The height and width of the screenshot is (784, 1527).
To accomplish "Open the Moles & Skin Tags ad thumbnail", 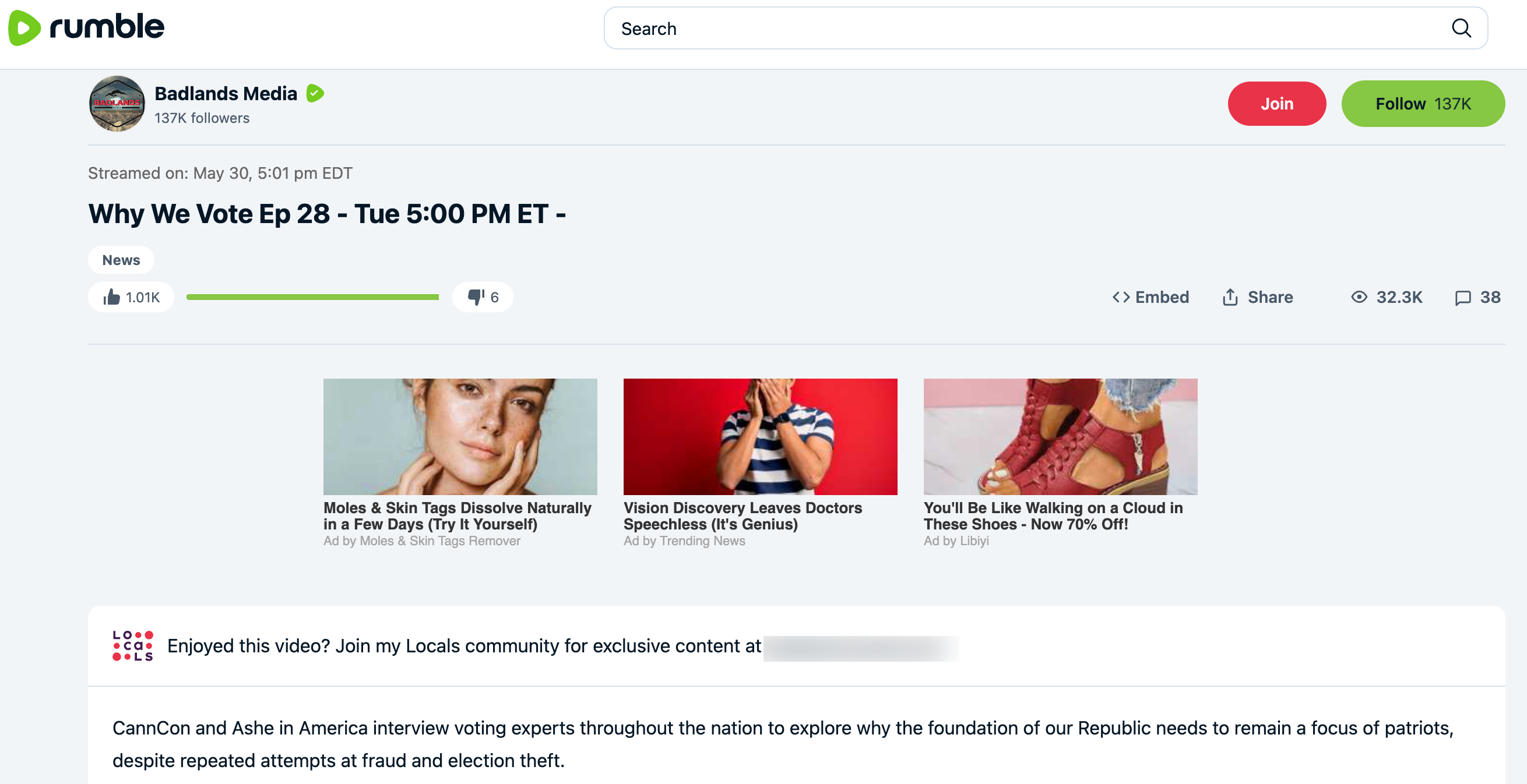I will [x=460, y=437].
